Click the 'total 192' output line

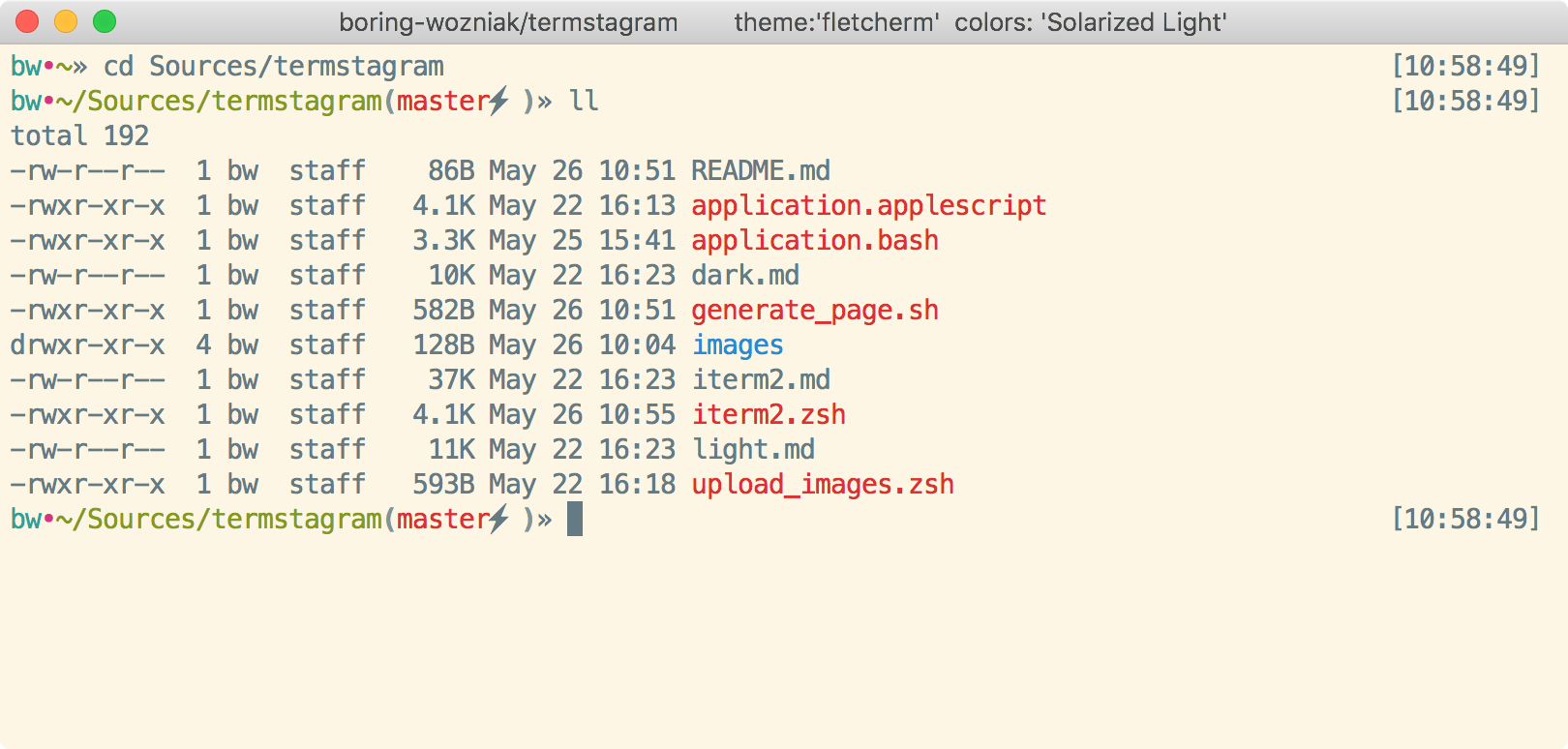pyautogui.click(x=80, y=136)
